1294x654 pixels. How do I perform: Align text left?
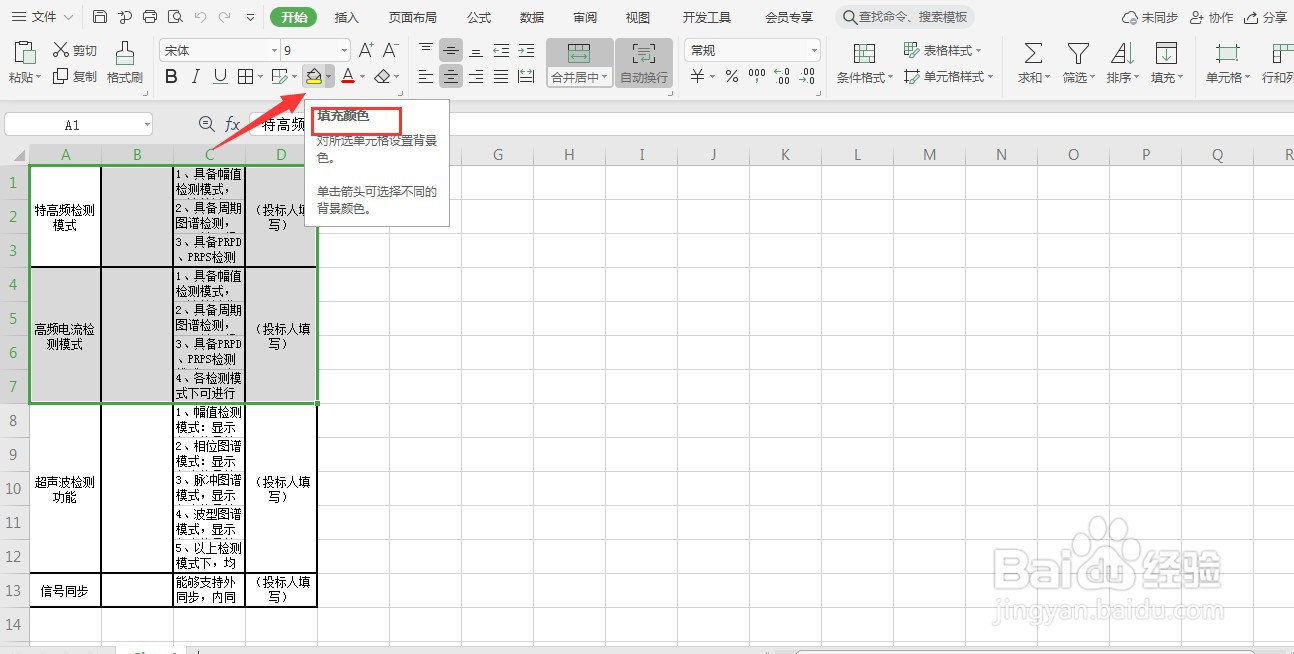click(x=426, y=76)
